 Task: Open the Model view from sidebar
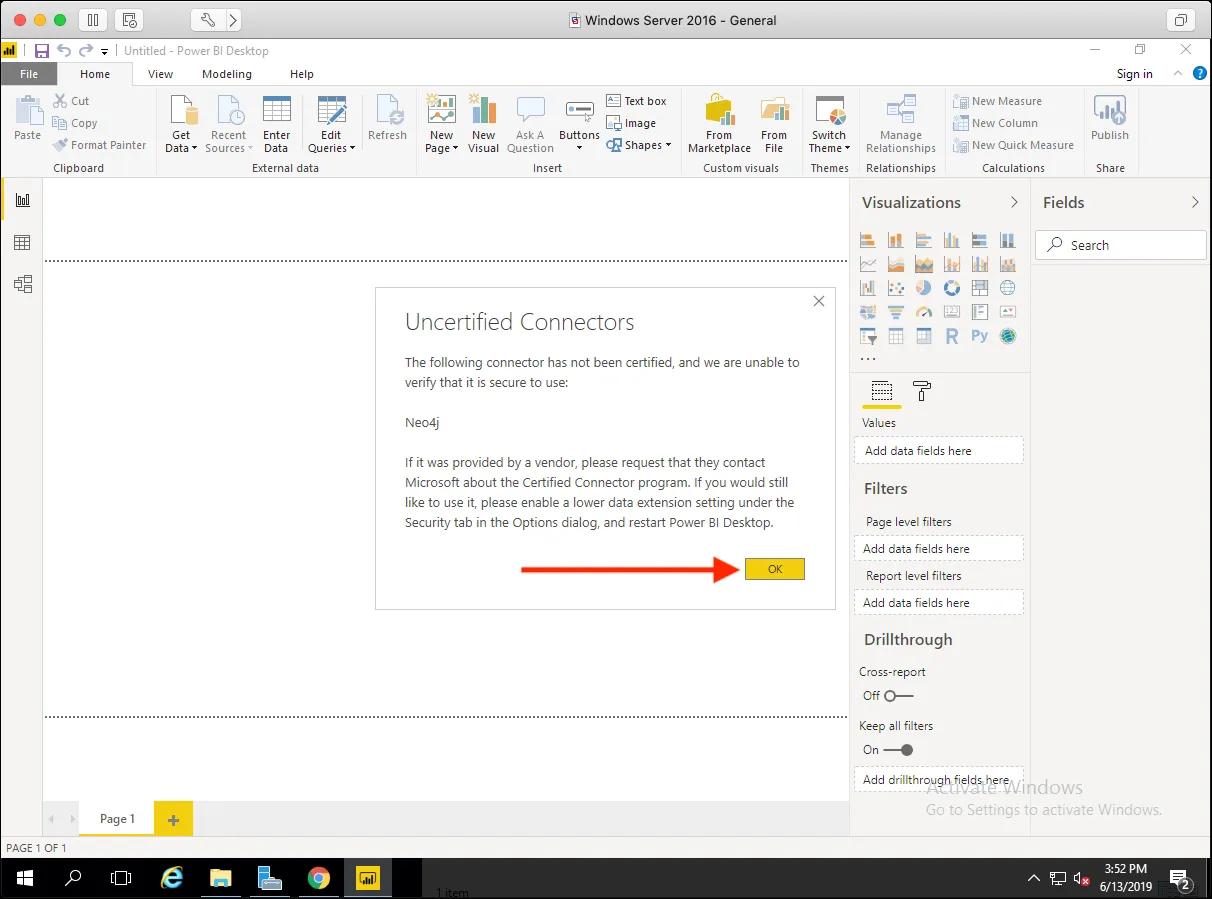[x=22, y=284]
